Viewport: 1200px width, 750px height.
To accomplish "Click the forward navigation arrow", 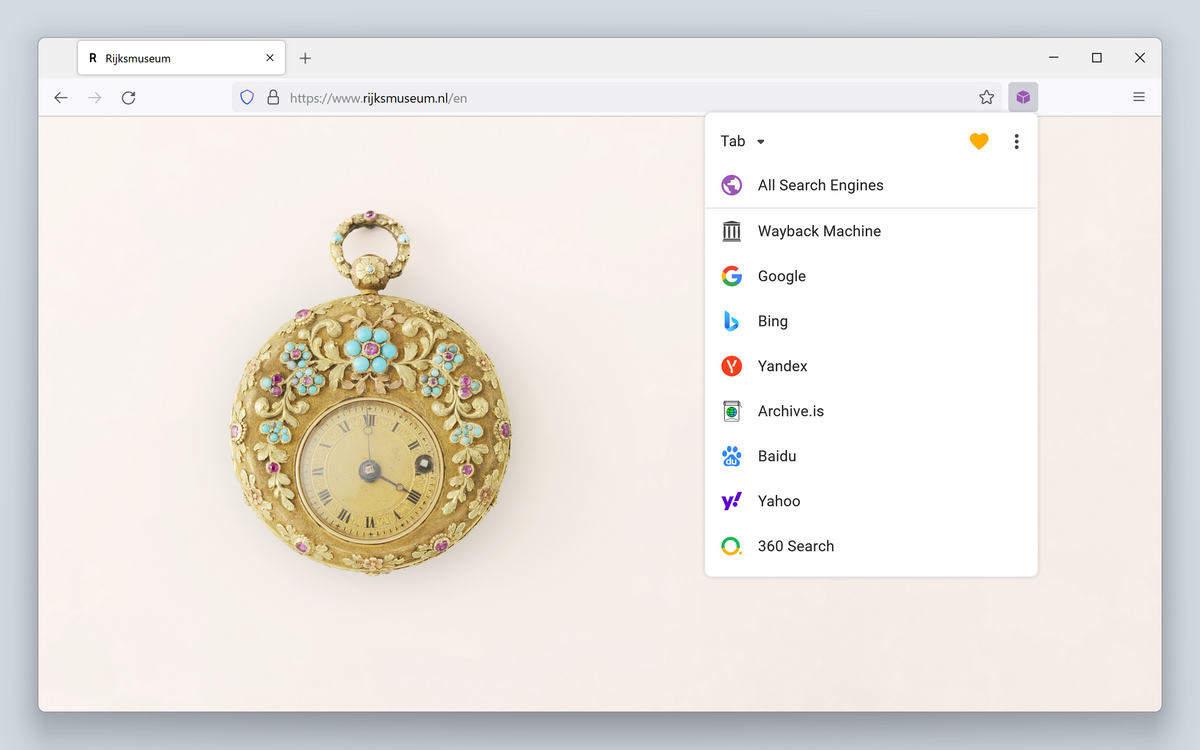I will pyautogui.click(x=95, y=97).
